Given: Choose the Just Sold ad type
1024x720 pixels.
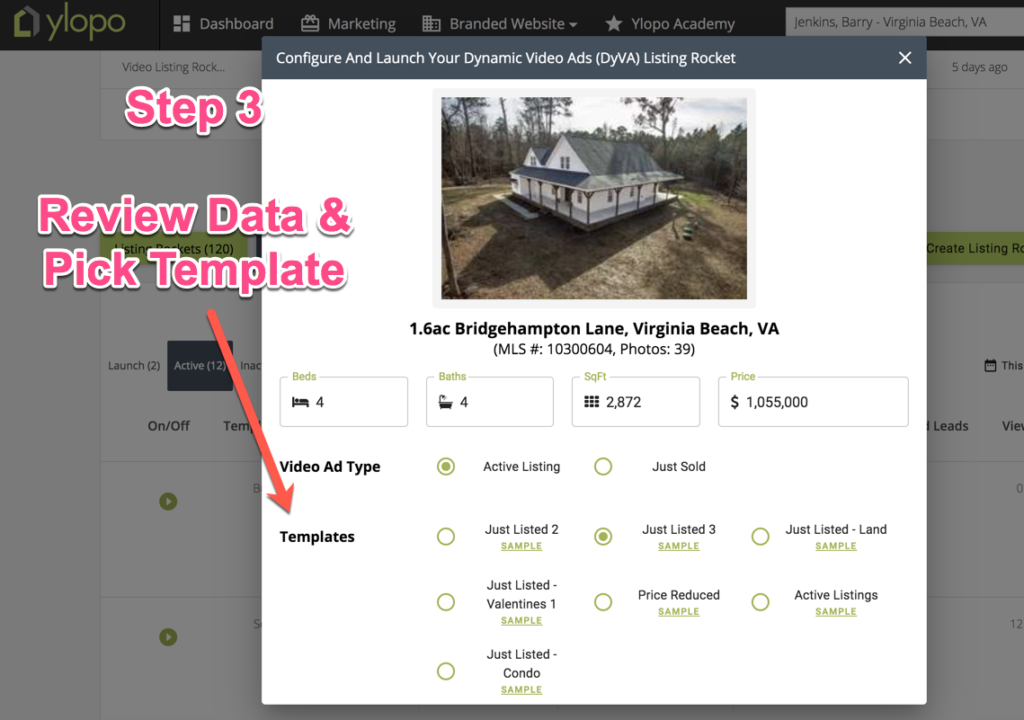Looking at the screenshot, I should 603,467.
